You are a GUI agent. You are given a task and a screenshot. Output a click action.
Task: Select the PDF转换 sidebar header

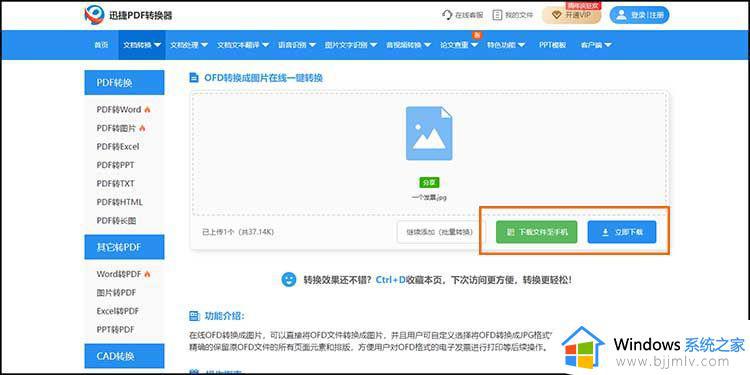coord(124,83)
